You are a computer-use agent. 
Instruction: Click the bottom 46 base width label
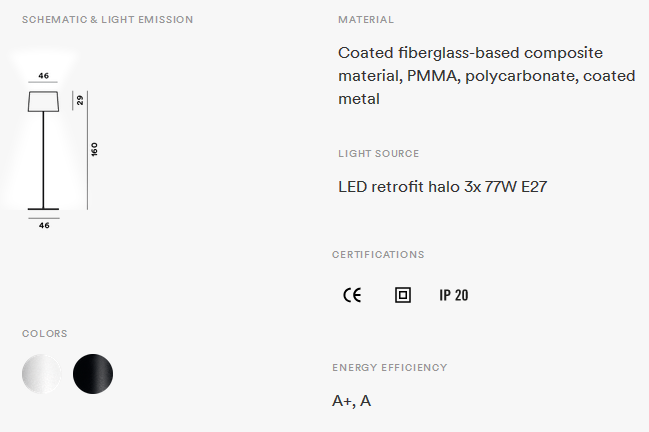tap(44, 226)
